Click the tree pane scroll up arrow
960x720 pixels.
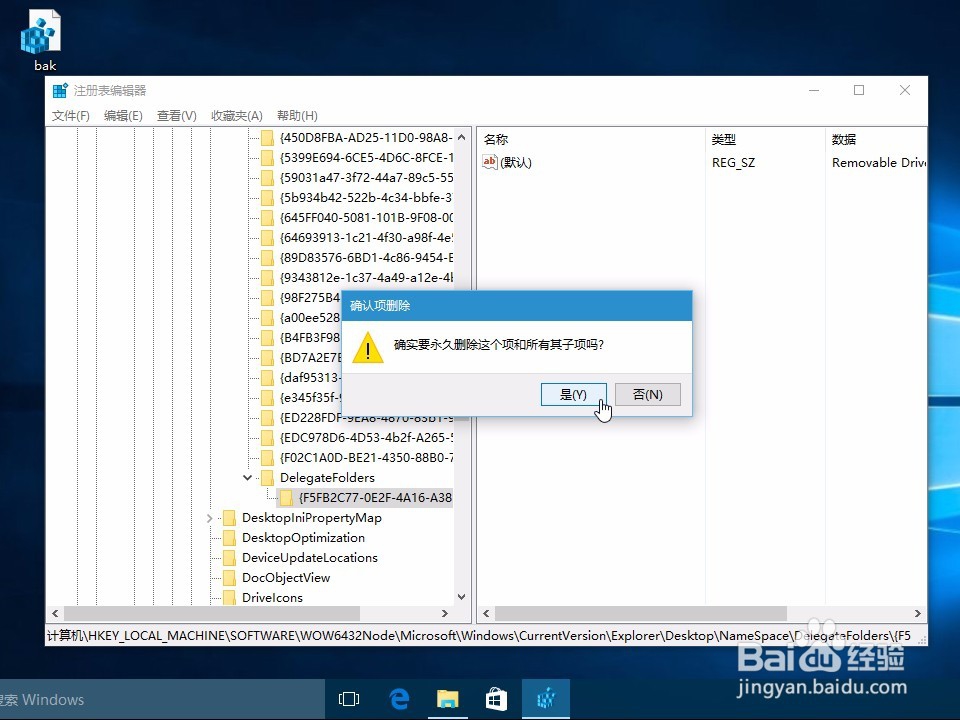click(x=462, y=137)
